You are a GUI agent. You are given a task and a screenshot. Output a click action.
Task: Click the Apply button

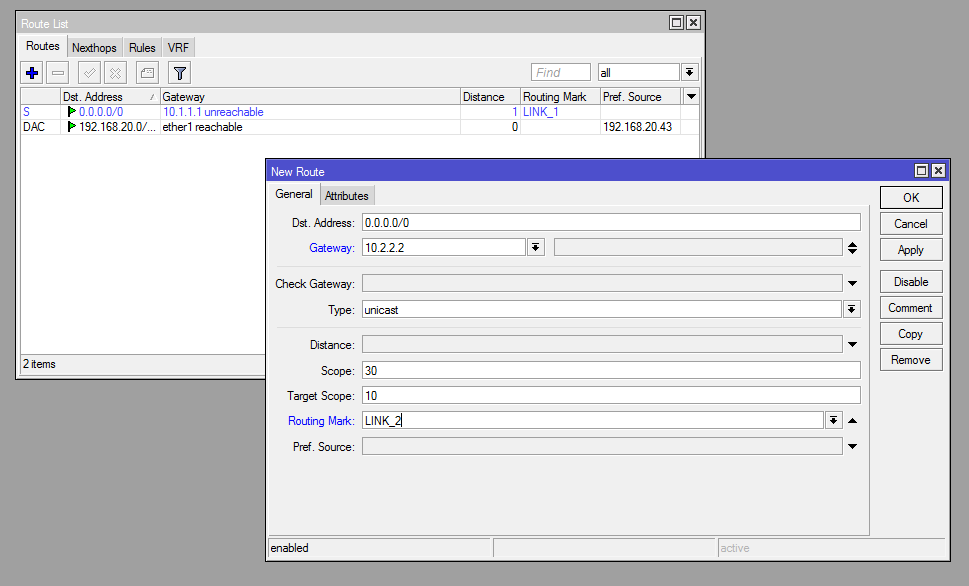tap(910, 250)
